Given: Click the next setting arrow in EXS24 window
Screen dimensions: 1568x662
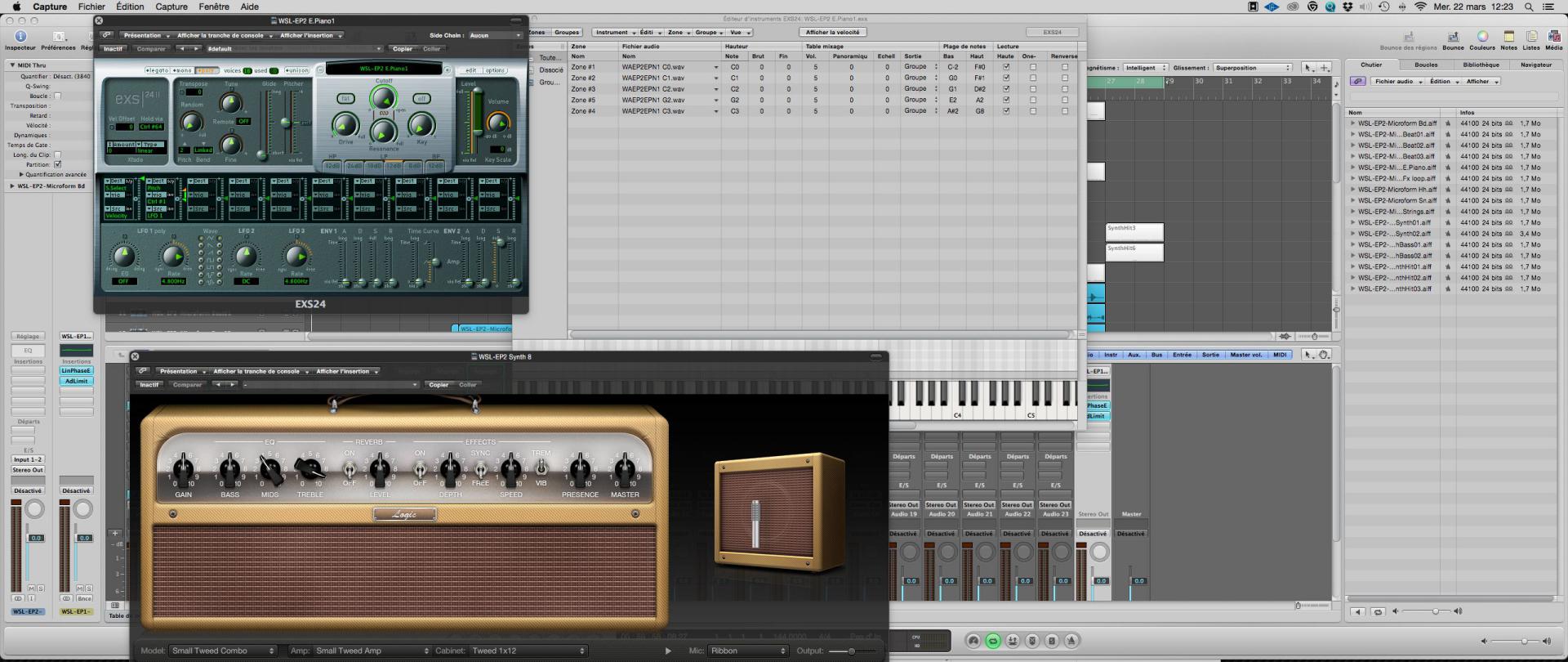Looking at the screenshot, I should (195, 49).
